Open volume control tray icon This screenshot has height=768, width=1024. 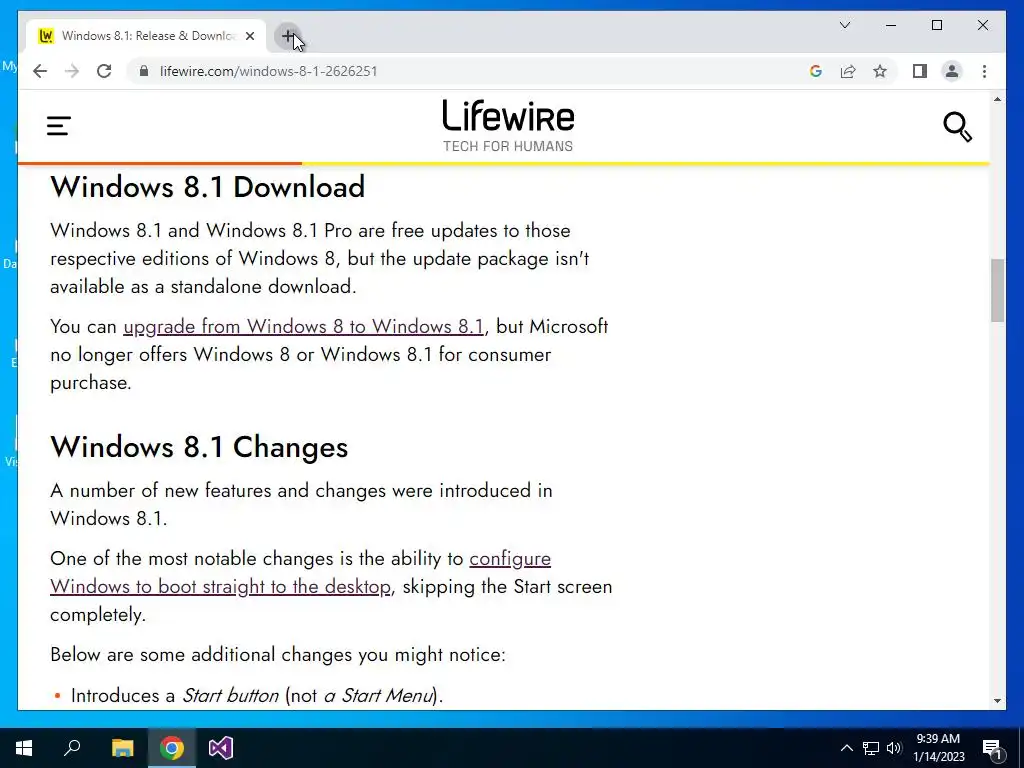[x=894, y=748]
